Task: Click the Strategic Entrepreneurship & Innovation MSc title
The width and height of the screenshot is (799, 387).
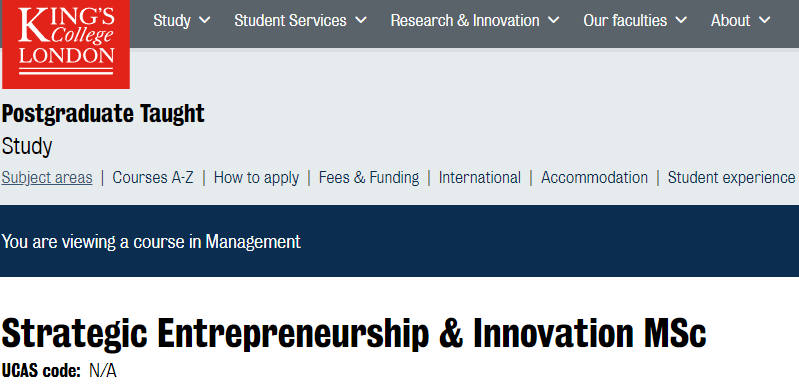Action: tap(354, 334)
